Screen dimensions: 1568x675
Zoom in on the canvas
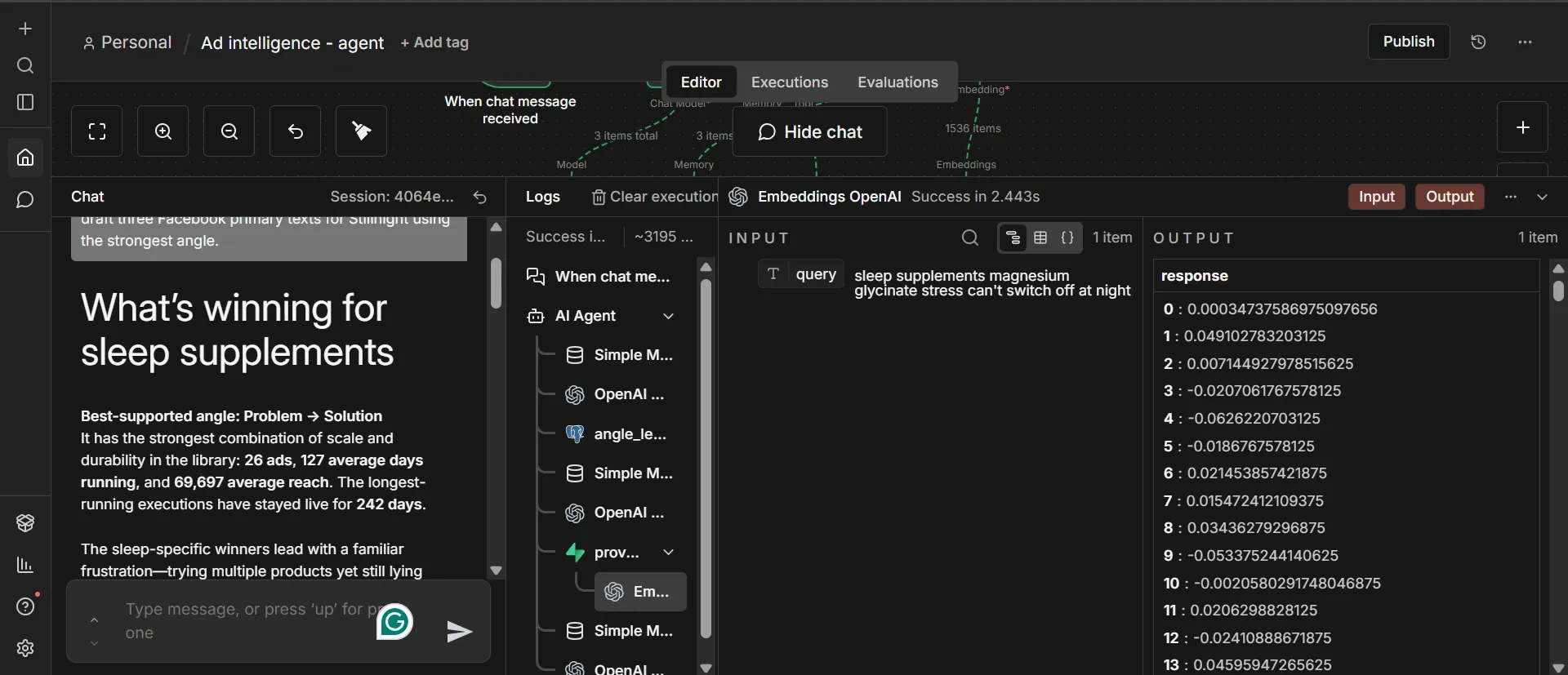[163, 131]
